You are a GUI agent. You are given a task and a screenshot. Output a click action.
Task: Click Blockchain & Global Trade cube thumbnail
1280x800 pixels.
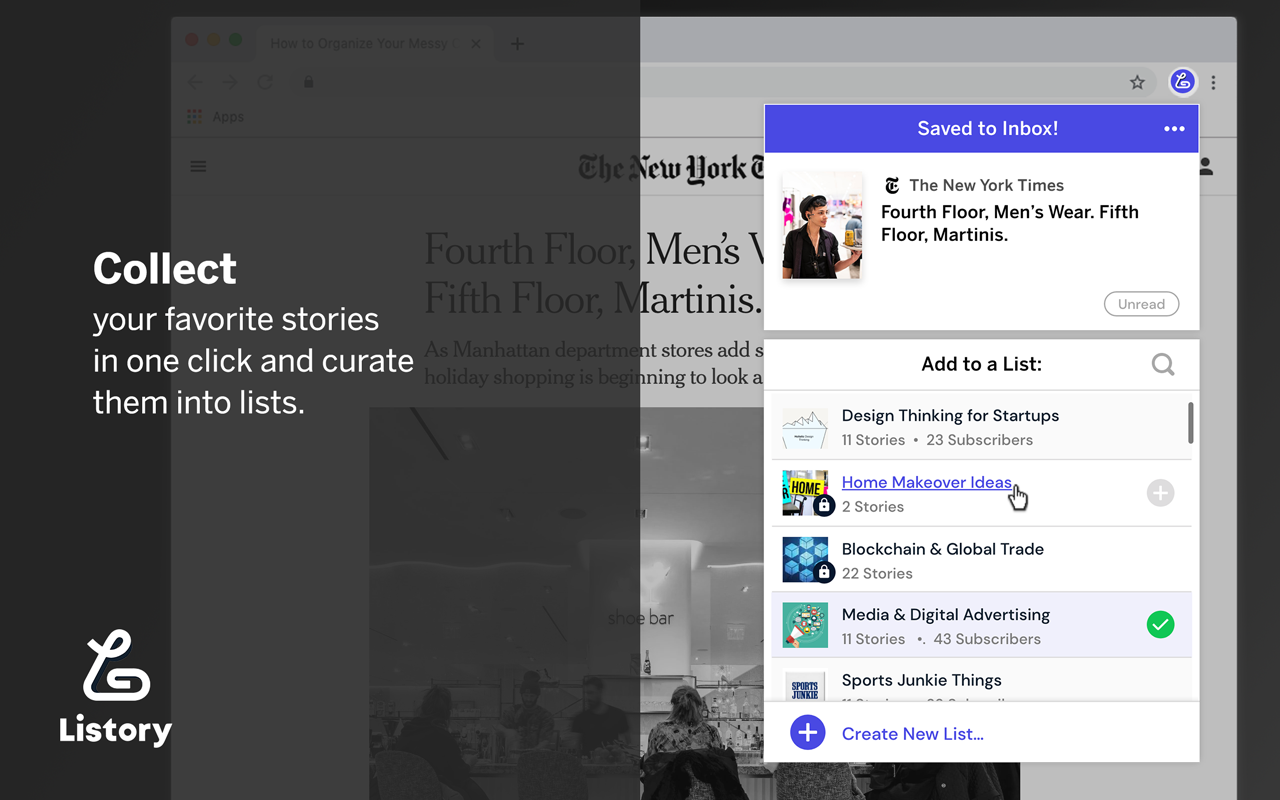point(805,560)
